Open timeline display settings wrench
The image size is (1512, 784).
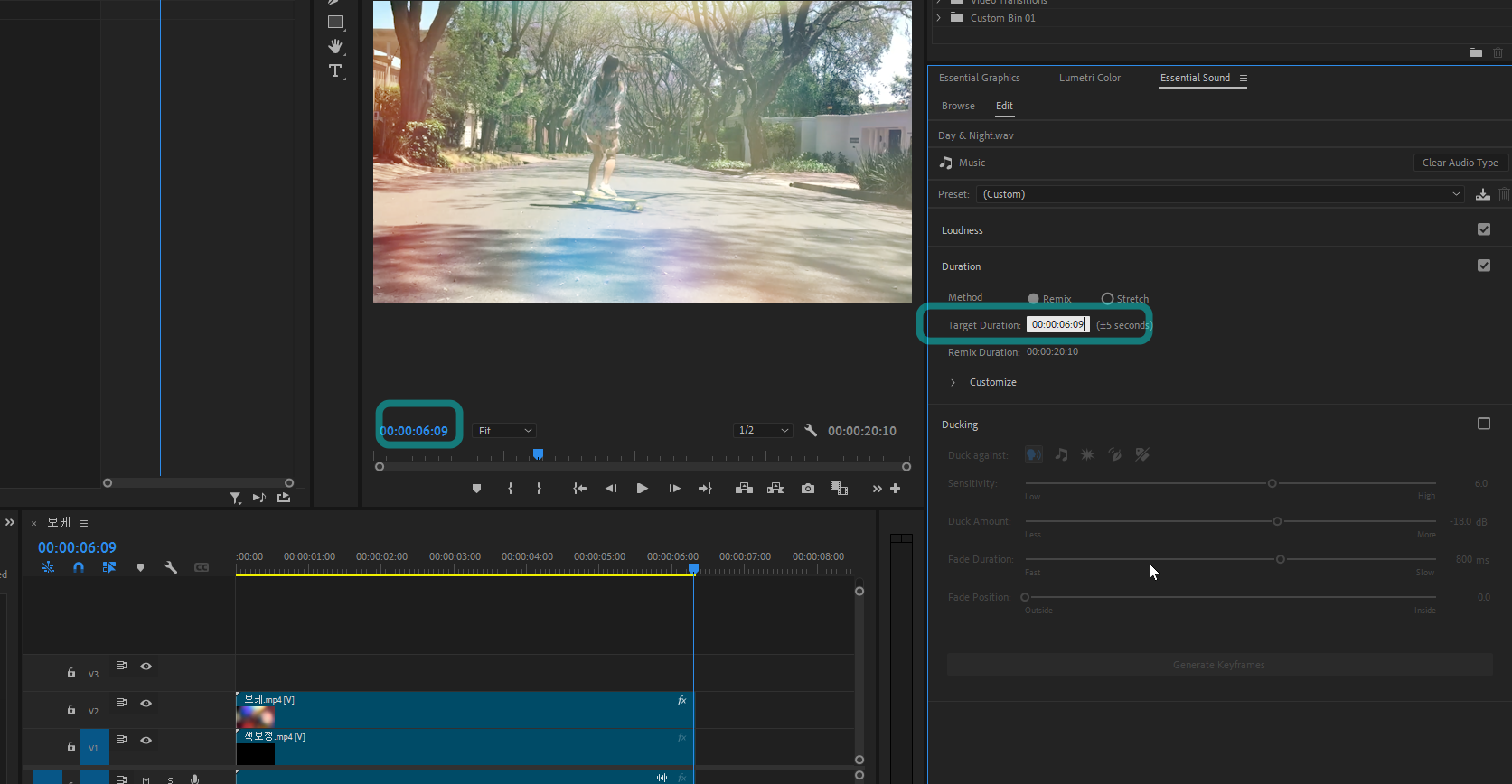170,567
